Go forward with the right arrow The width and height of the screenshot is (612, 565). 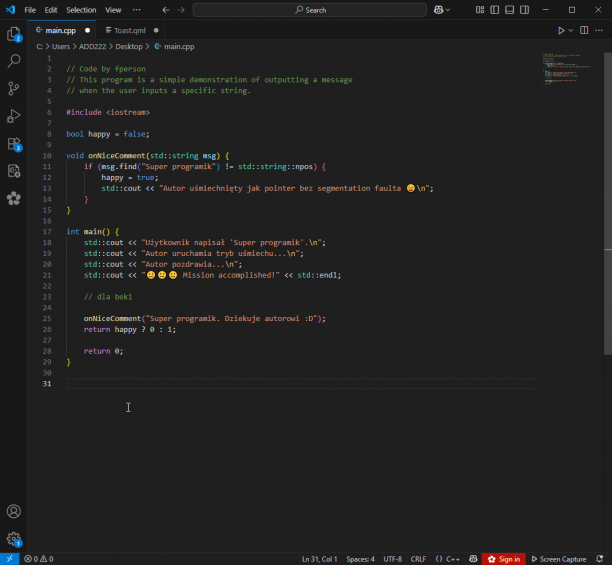[181, 10]
